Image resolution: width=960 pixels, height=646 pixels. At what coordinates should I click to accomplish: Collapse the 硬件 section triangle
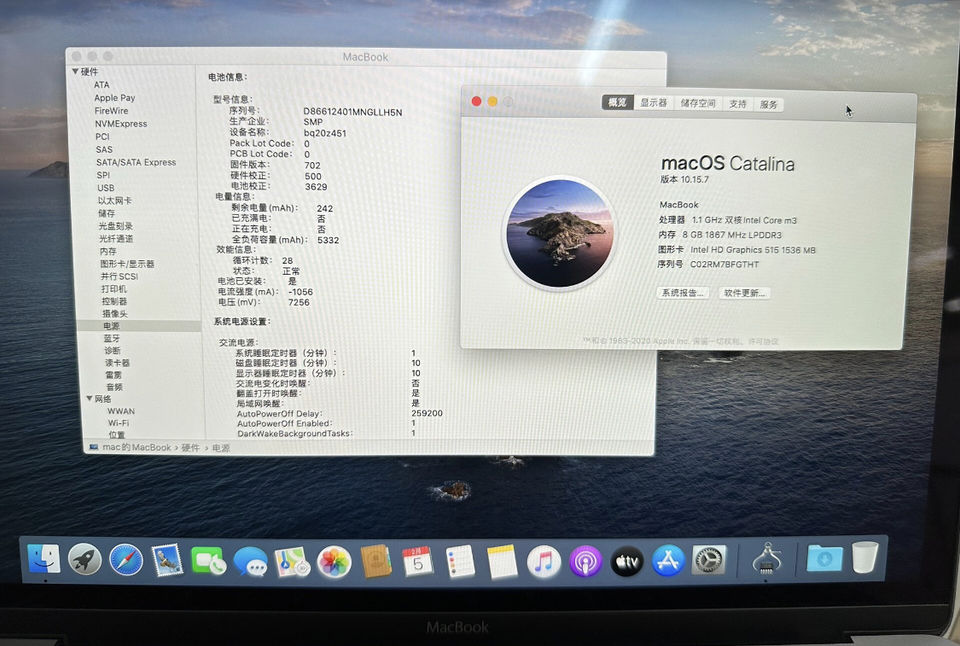point(75,72)
